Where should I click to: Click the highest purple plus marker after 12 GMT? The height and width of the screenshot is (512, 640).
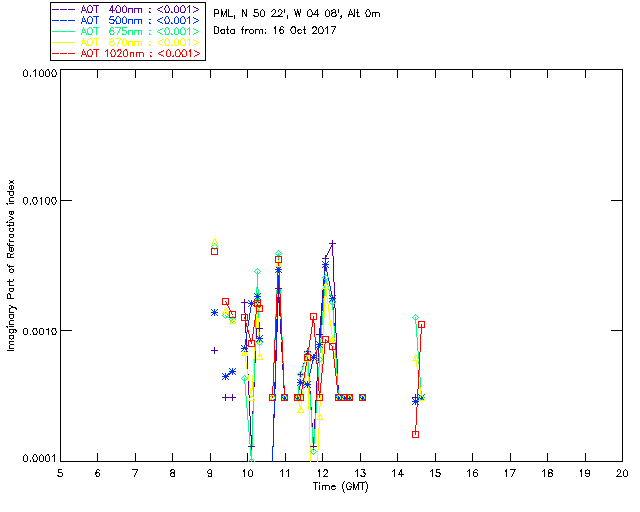coord(333,243)
